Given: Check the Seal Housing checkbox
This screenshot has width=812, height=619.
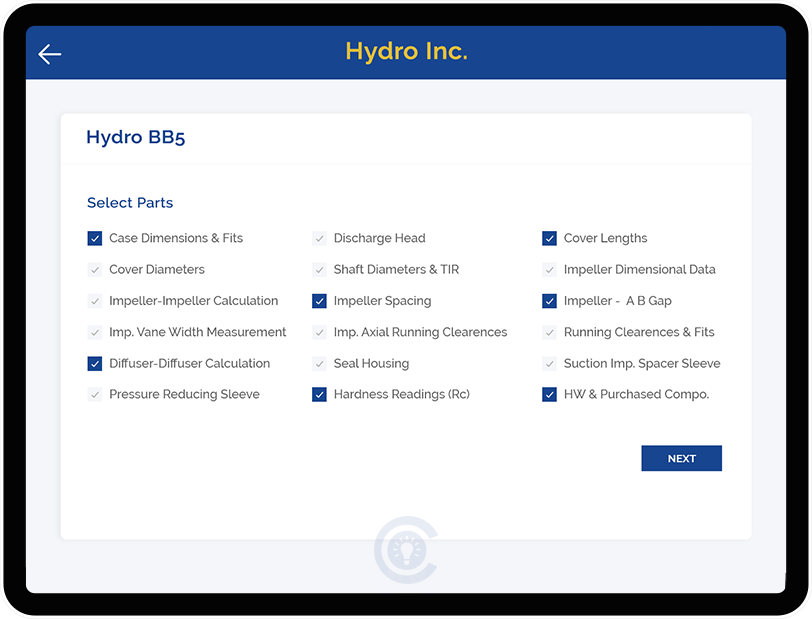Looking at the screenshot, I should 320,364.
